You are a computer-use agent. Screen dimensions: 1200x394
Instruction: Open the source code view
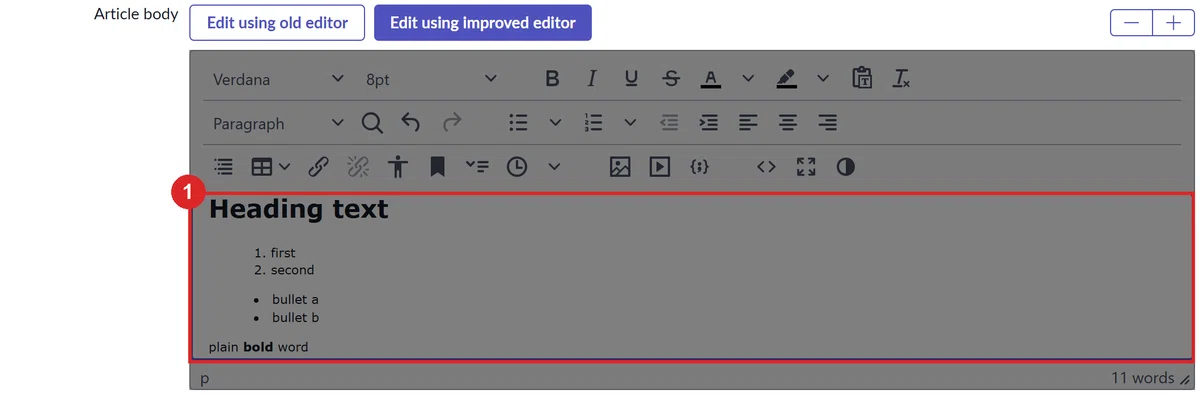tap(766, 167)
